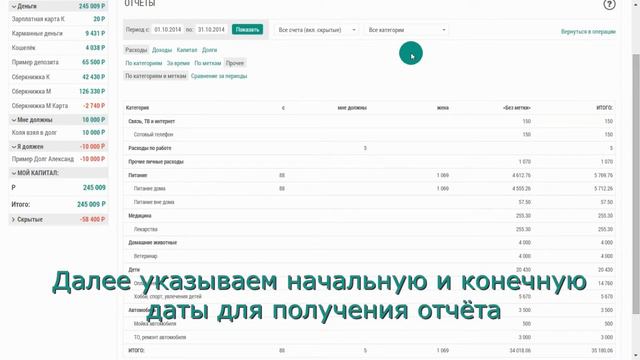Click the Ветеринар subcategory
This screenshot has height=360, width=640.
tap(146, 256)
